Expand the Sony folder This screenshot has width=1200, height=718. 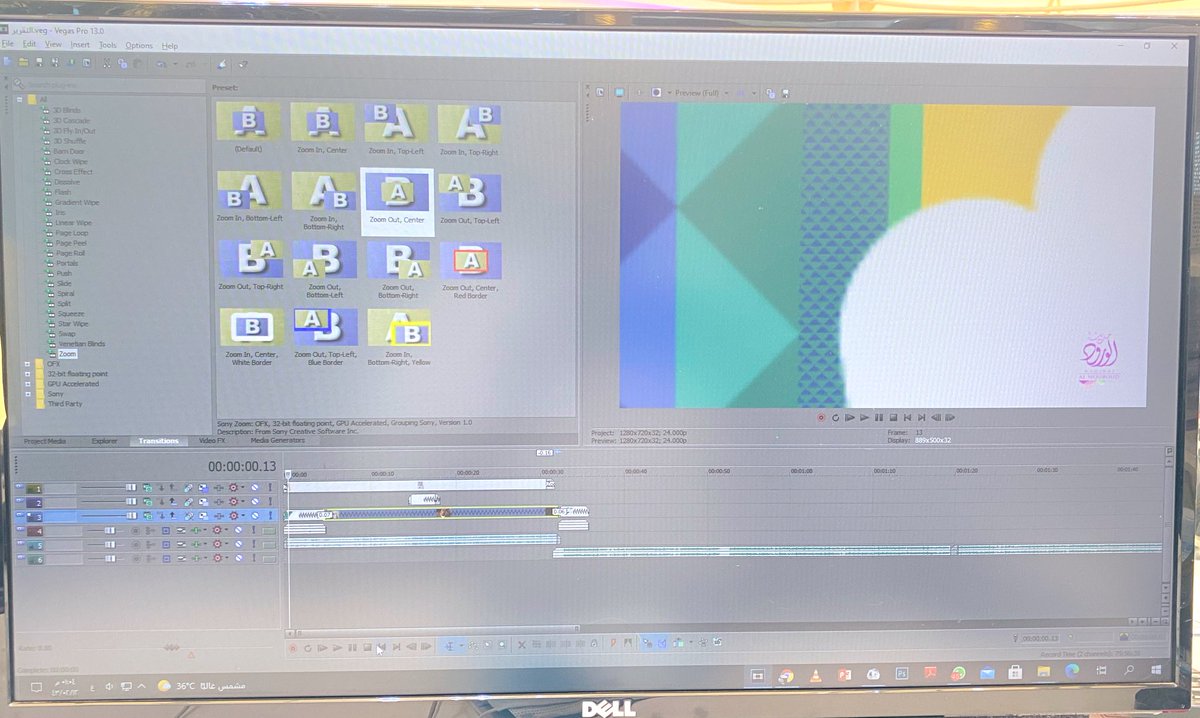point(27,394)
